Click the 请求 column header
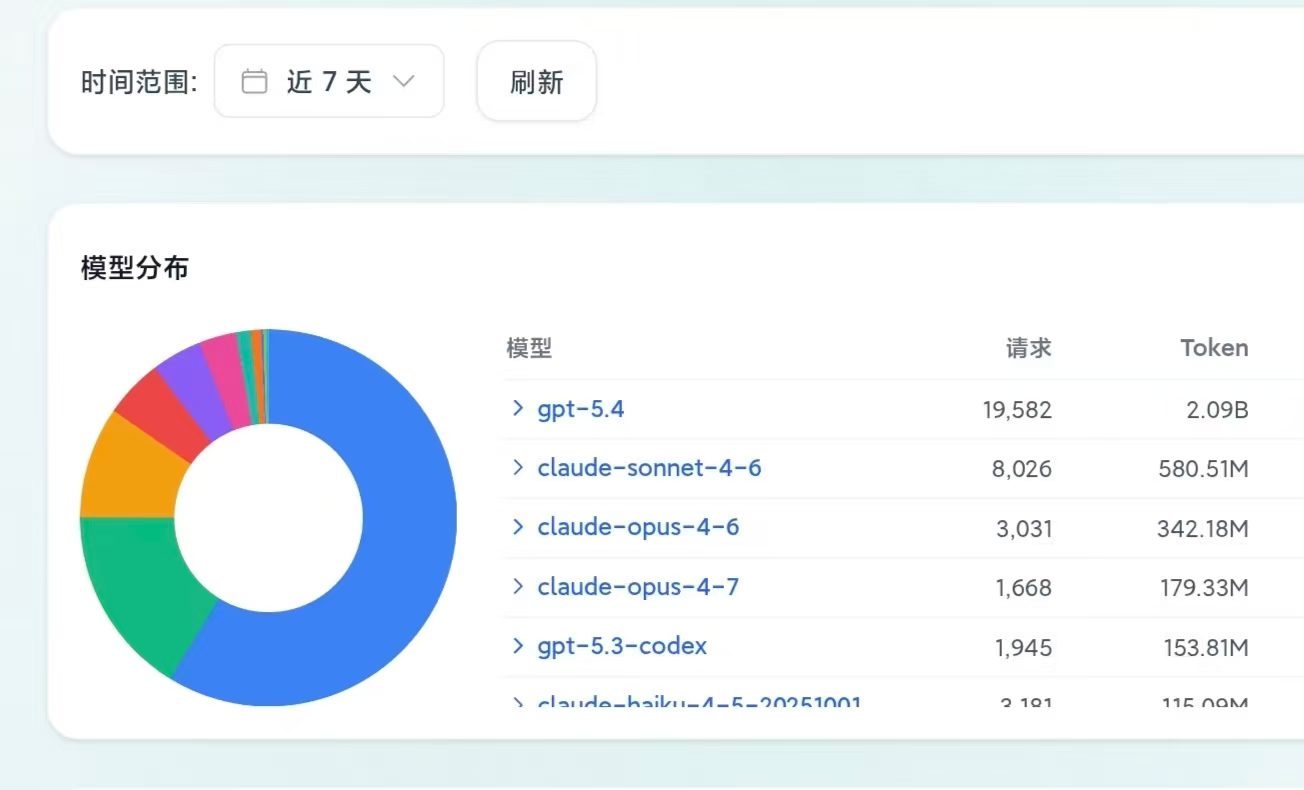Image resolution: width=1304 pixels, height=790 pixels. tap(1029, 348)
